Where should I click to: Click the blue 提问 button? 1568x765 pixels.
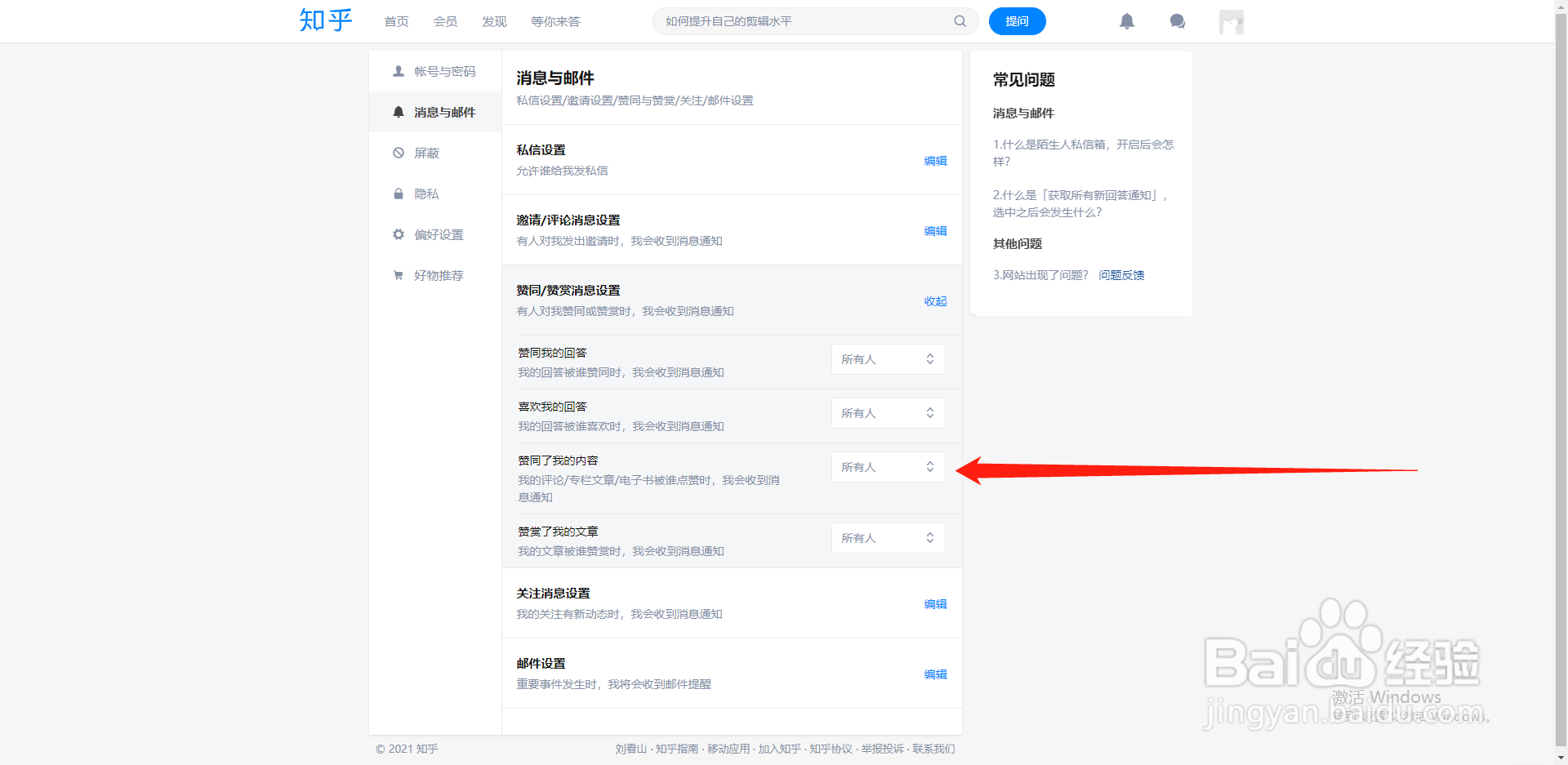coord(1017,21)
